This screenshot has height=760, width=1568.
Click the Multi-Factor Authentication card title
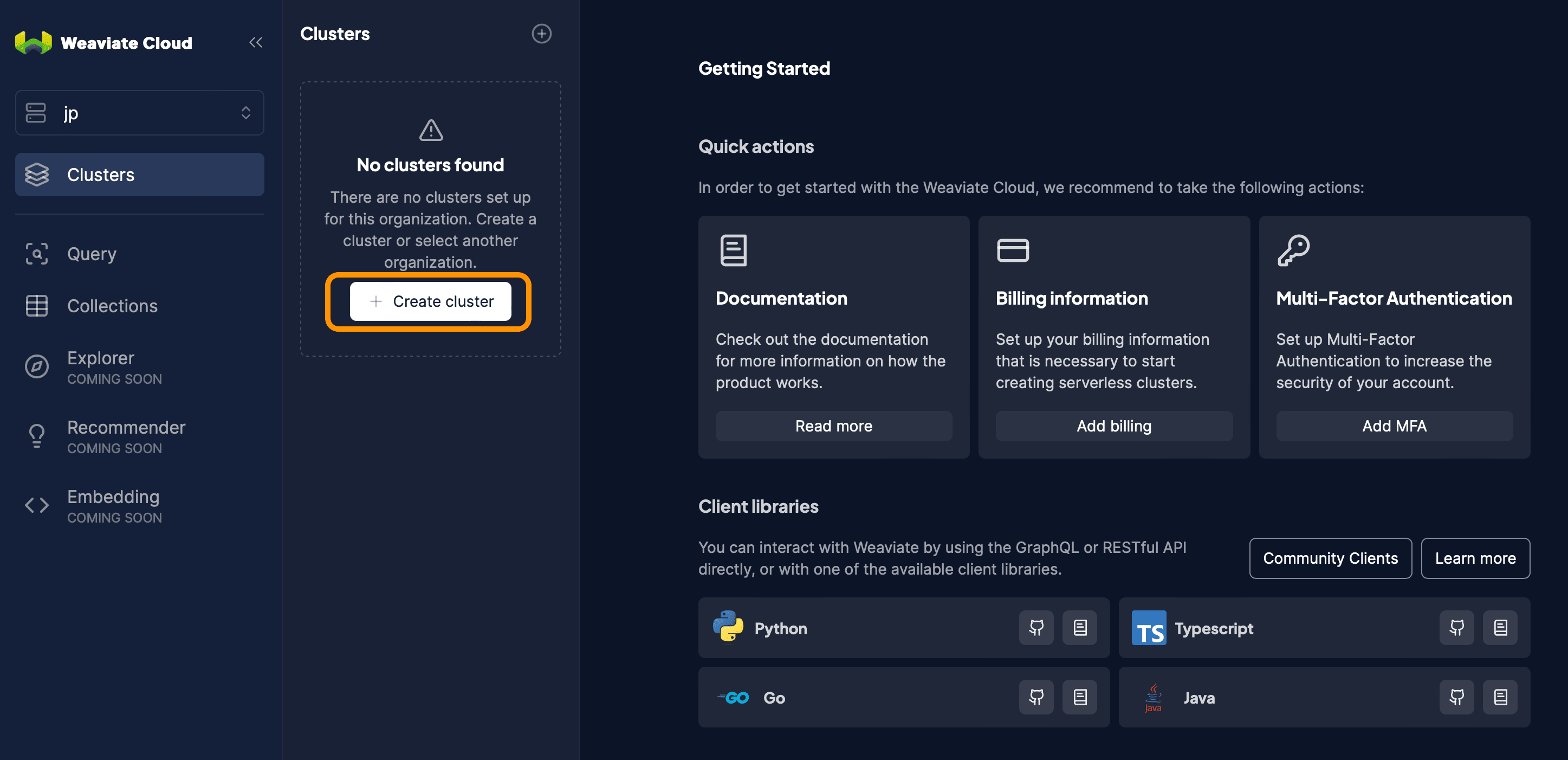(1394, 298)
